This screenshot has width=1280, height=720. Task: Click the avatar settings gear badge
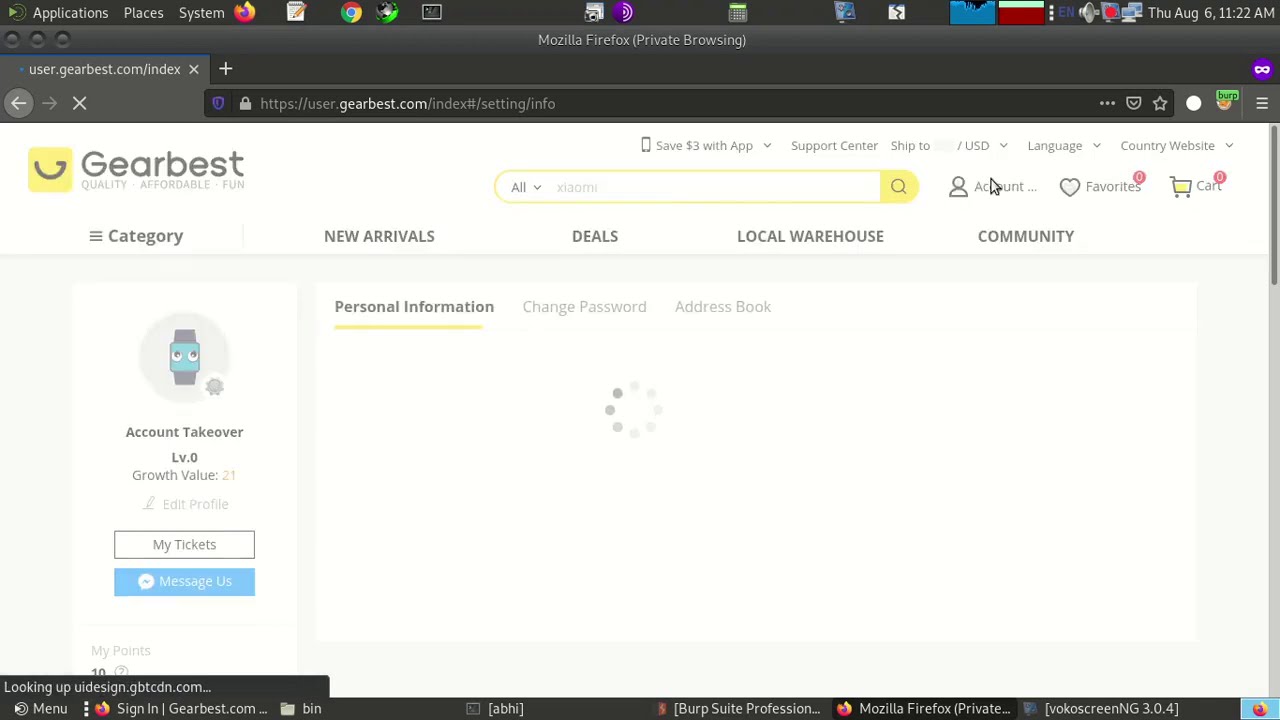(214, 387)
